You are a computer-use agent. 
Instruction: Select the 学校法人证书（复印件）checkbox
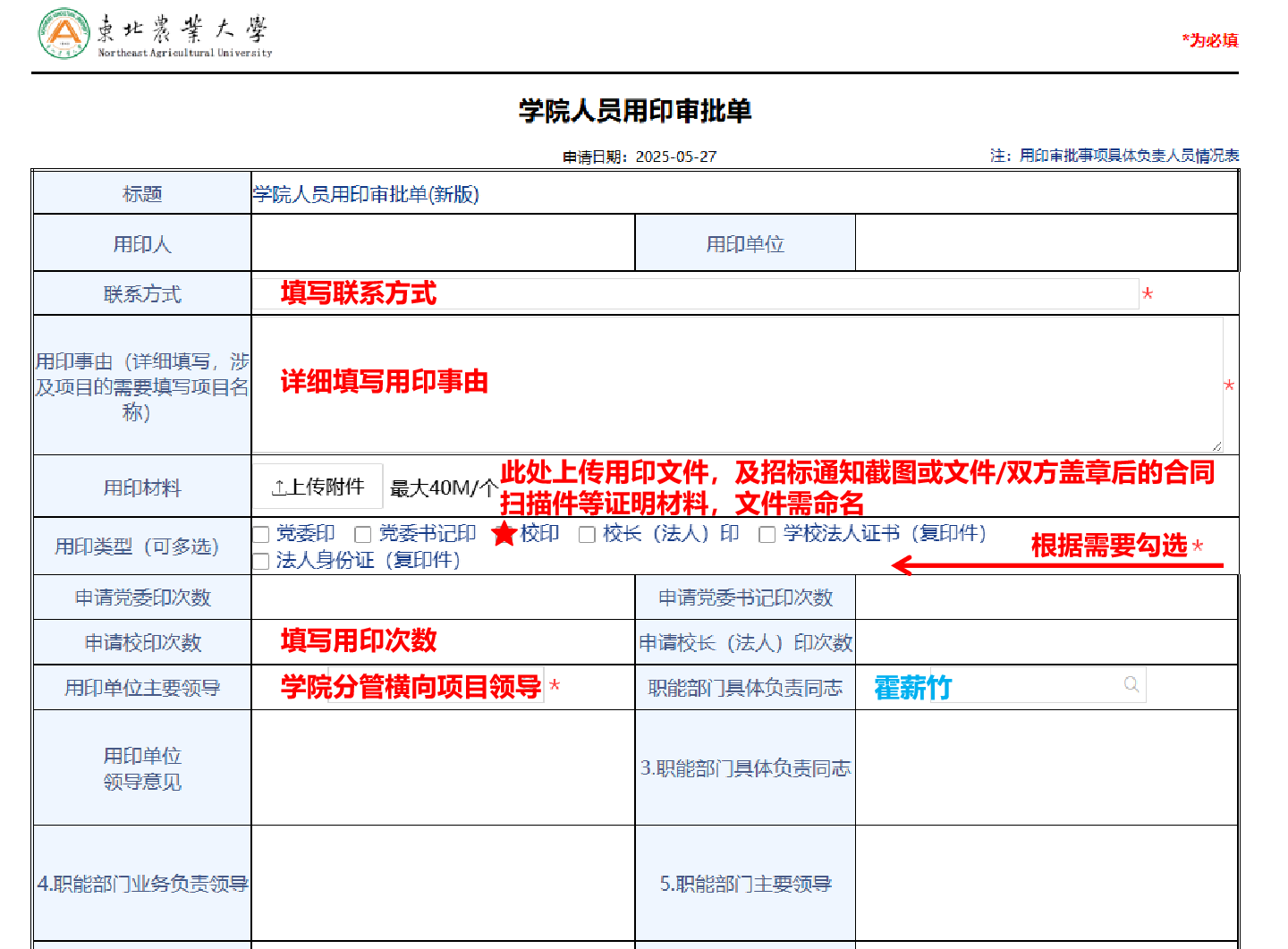coord(767,535)
